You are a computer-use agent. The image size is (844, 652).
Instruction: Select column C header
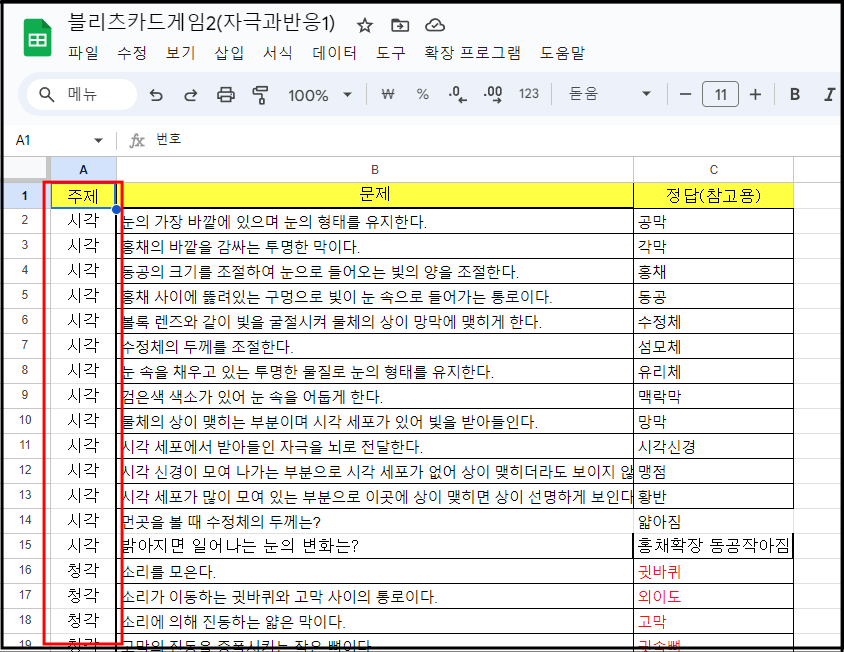(713, 170)
